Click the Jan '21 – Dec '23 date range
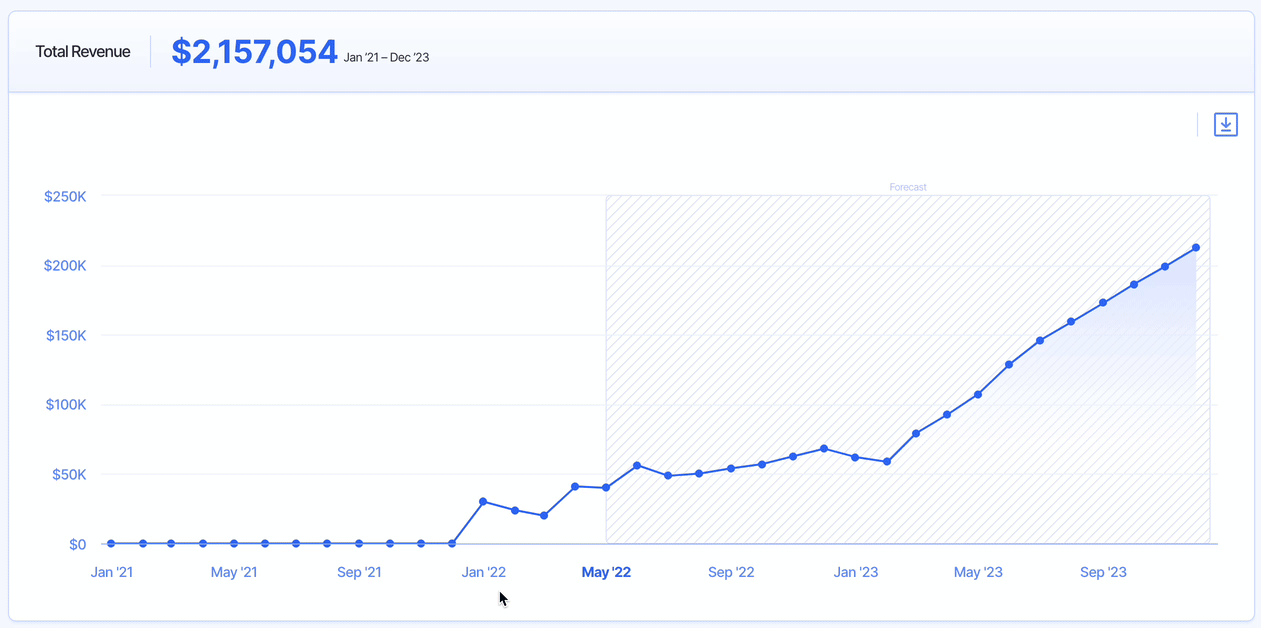This screenshot has height=628, width=1261. (x=386, y=58)
